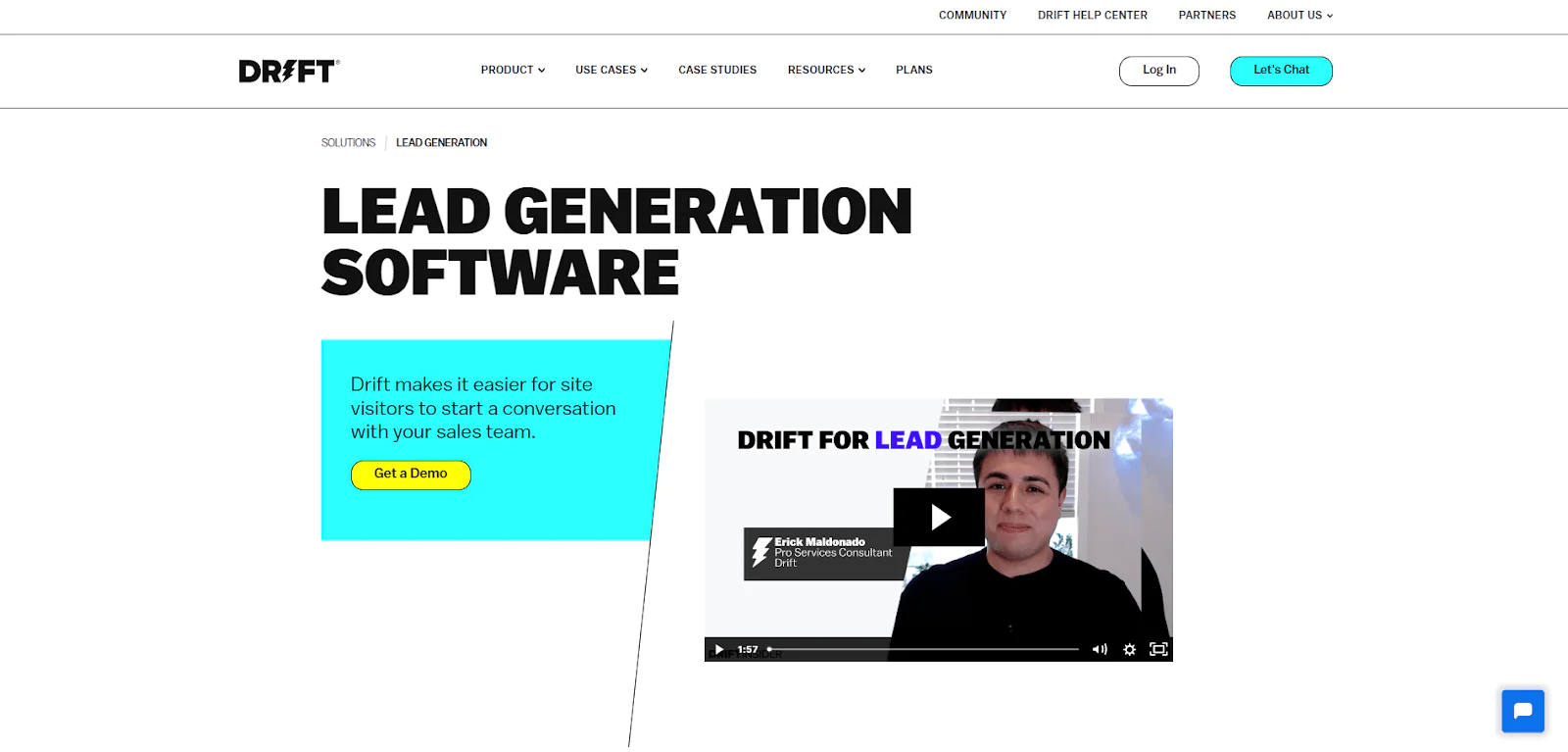Expand the About Us dropdown
1568x752 pixels.
(x=1299, y=15)
